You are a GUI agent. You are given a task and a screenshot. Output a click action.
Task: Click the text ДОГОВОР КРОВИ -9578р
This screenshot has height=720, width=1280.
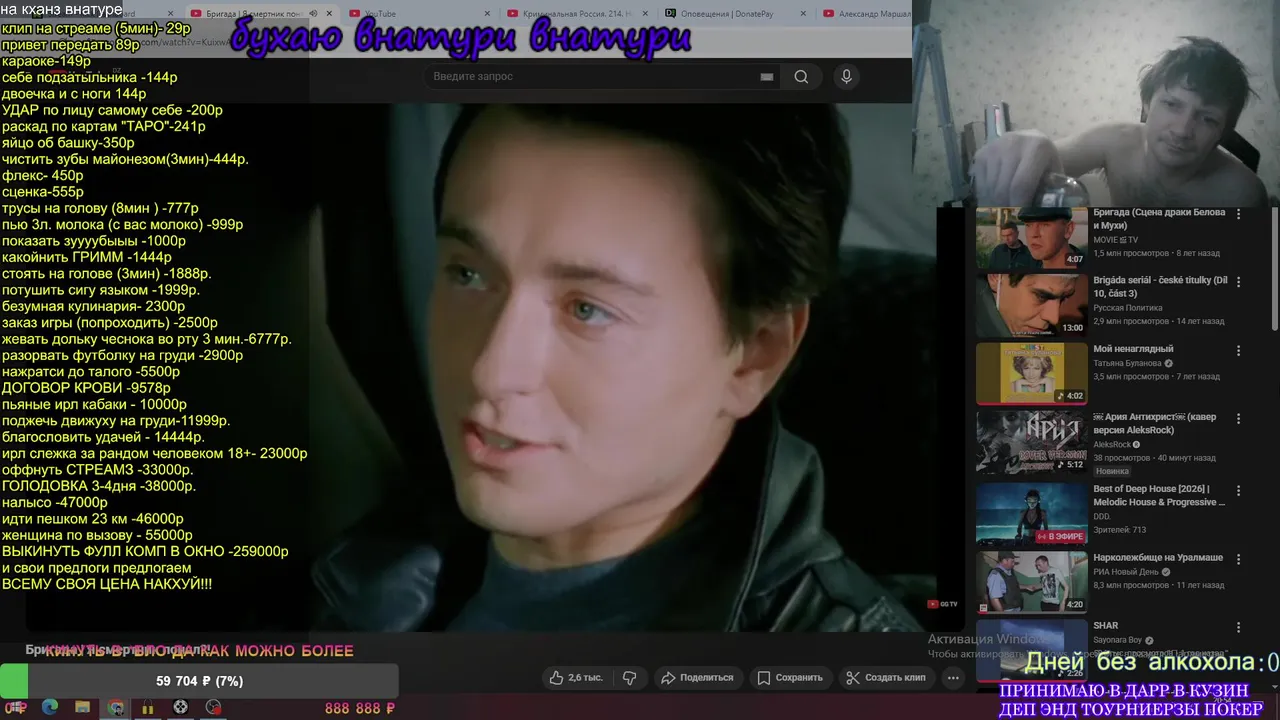[86, 388]
